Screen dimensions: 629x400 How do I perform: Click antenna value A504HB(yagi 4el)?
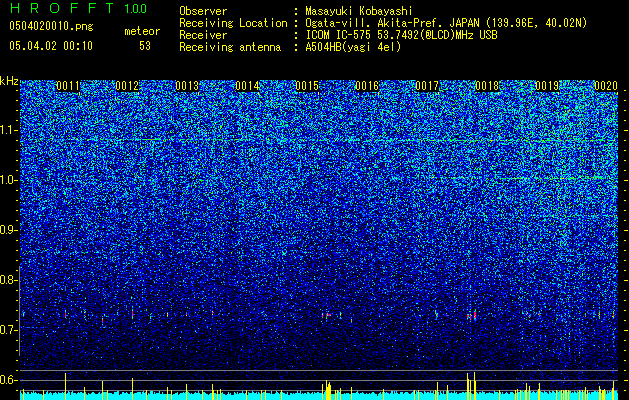click(x=353, y=47)
